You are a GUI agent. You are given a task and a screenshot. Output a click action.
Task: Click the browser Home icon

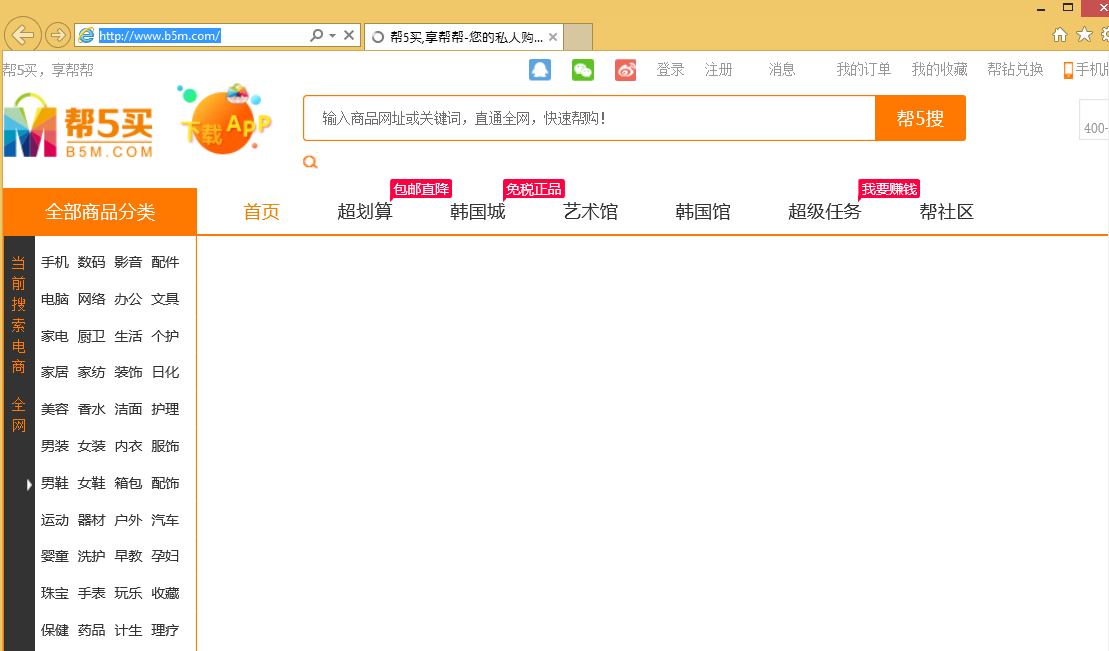(1059, 35)
